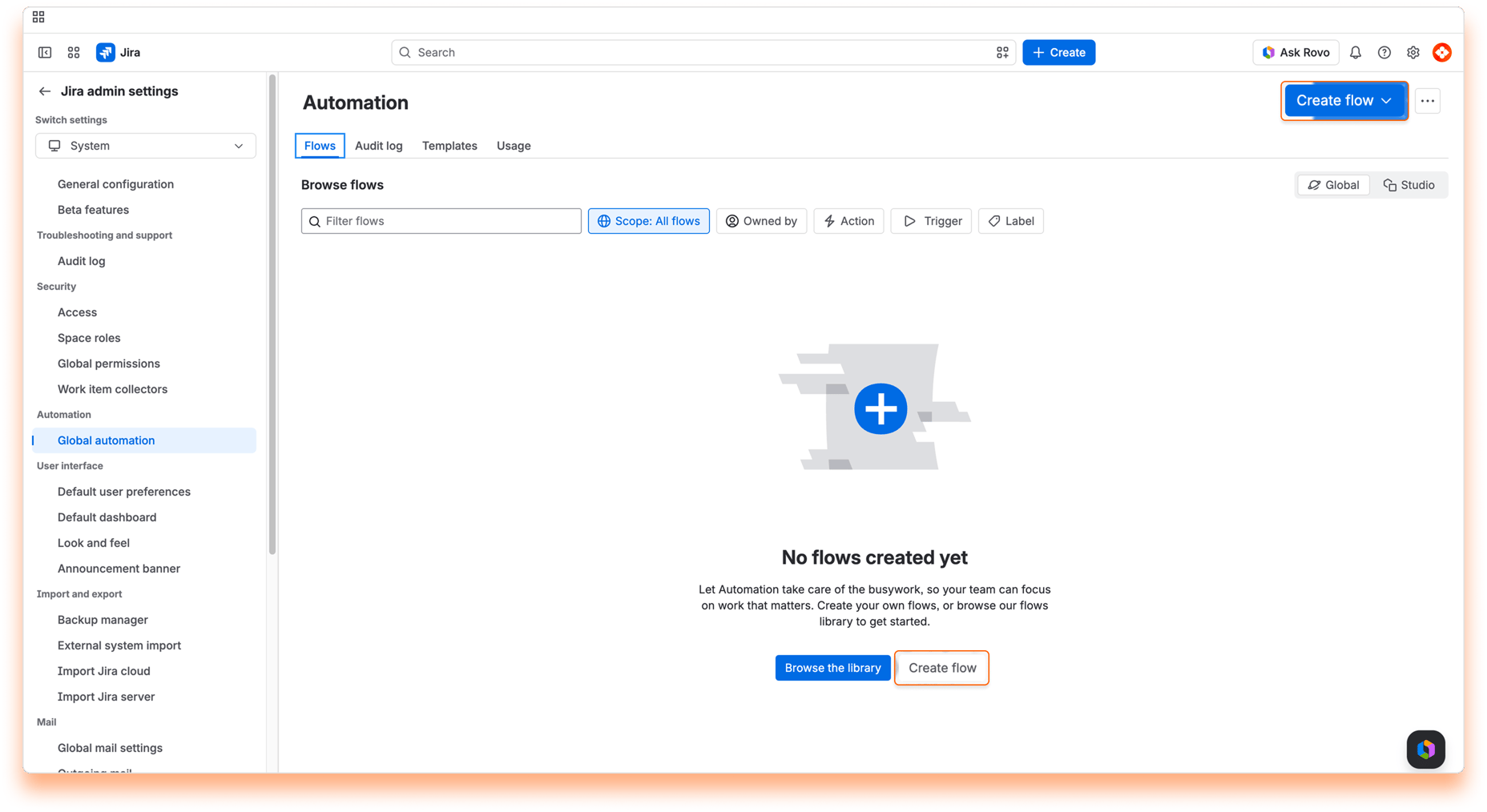The width and height of the screenshot is (1487, 812).
Task: Click the plus illustration in the empty state
Action: 881,408
